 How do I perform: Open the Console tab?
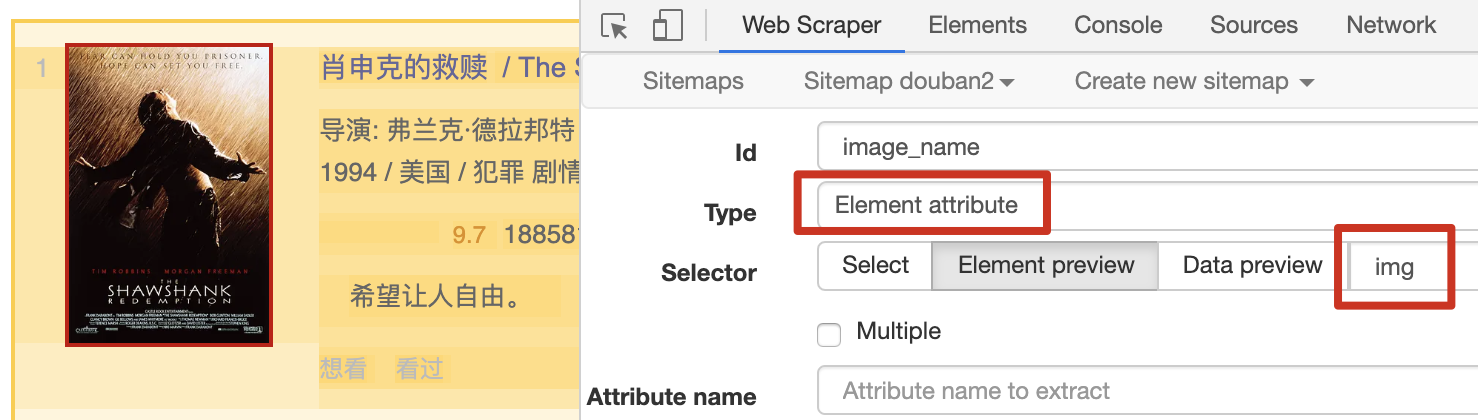(x=1118, y=25)
